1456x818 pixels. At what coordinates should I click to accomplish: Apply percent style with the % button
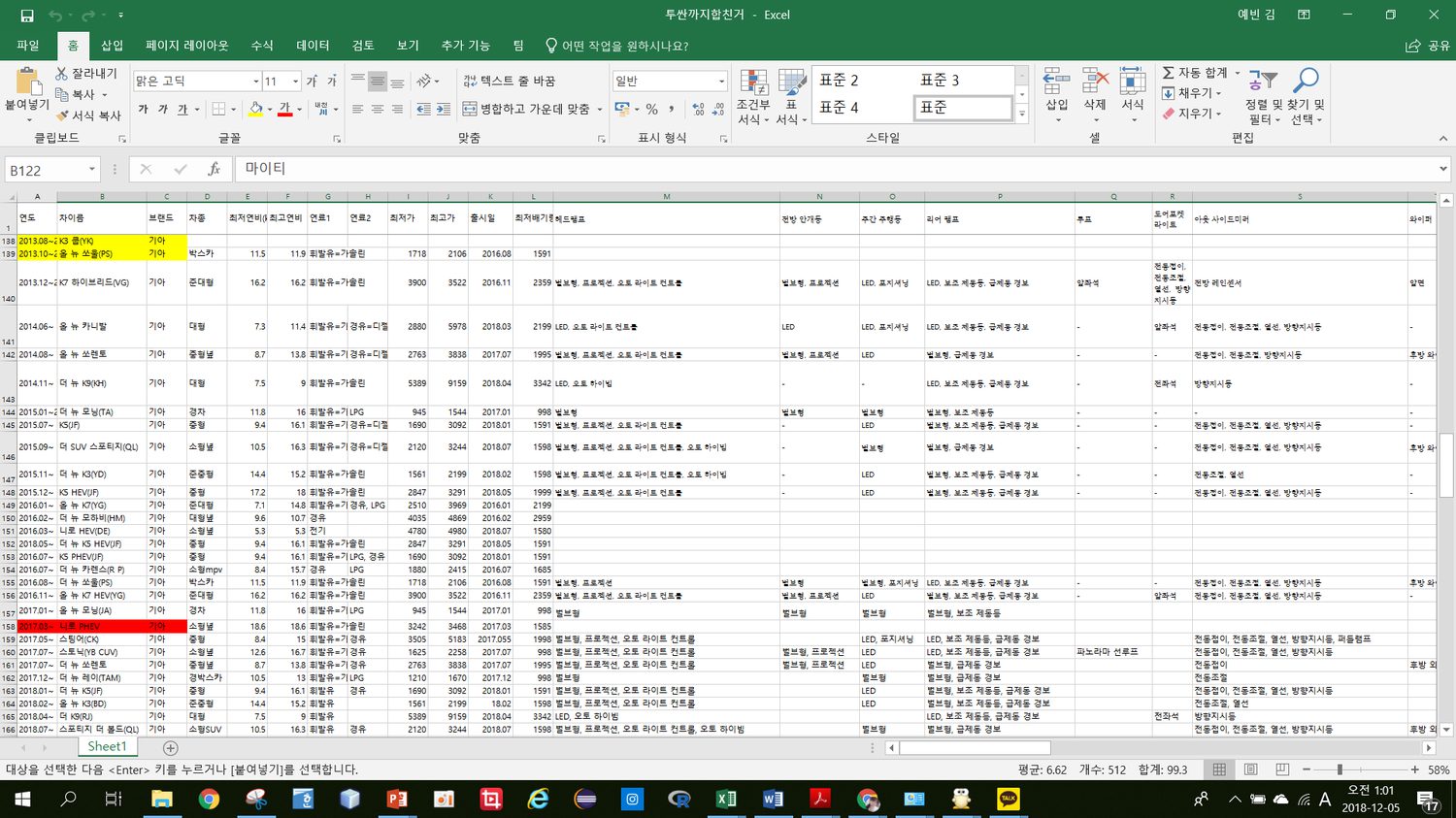[652, 110]
